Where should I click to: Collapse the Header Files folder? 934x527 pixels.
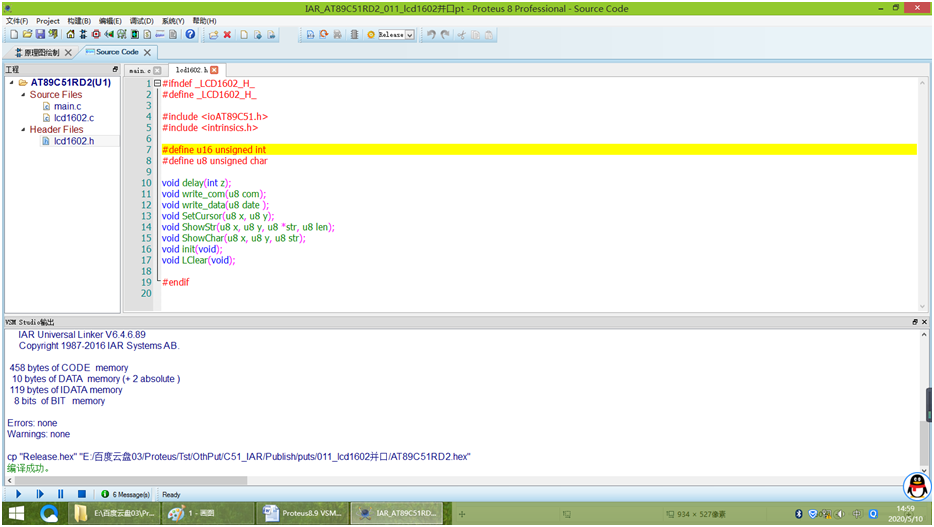[x=23, y=129]
